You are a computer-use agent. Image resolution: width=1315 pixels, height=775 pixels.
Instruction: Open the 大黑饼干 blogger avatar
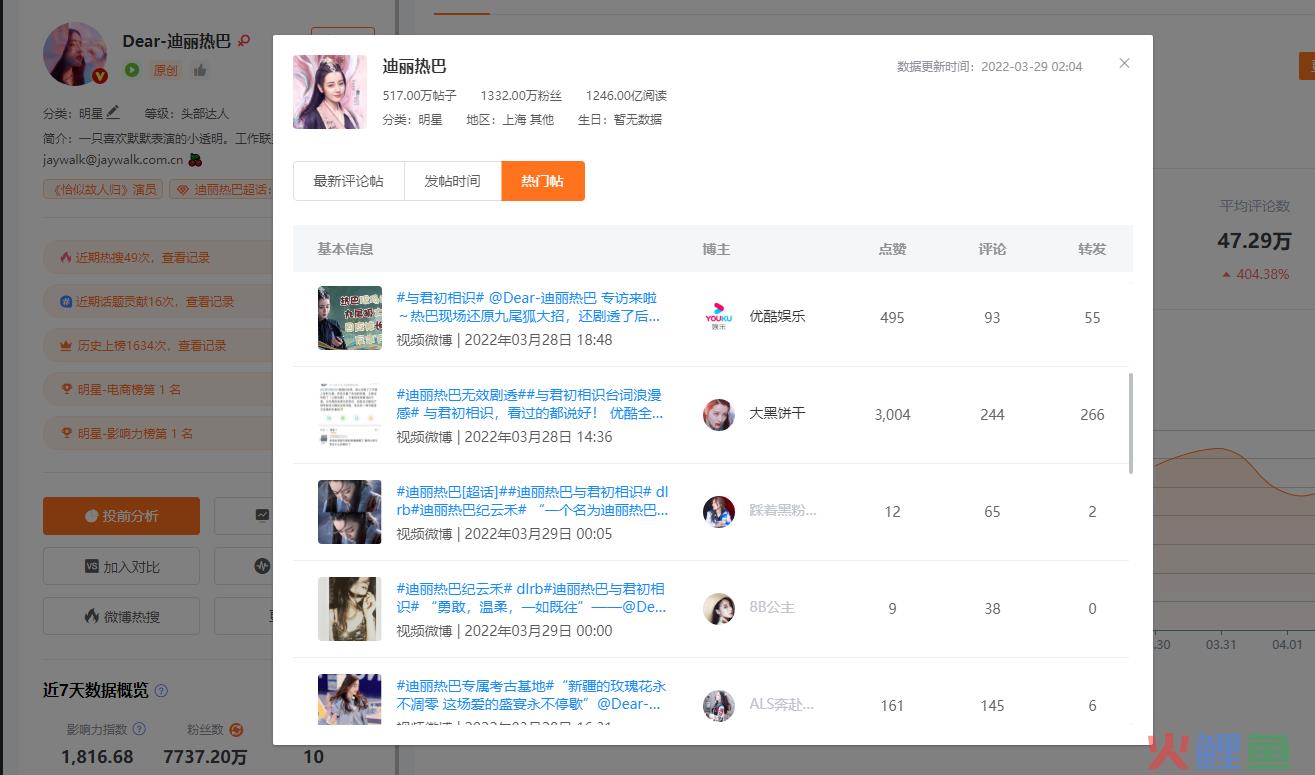tap(718, 414)
